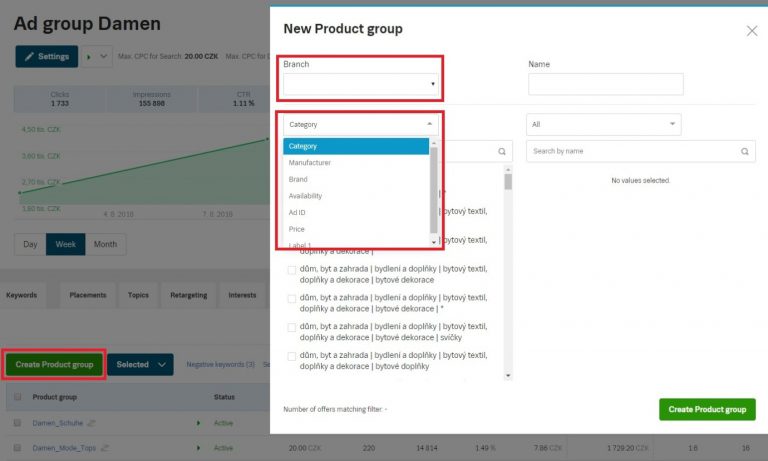Viewport: 768px width, 461px height.
Task: Open the Settings button
Action: click(x=47, y=56)
